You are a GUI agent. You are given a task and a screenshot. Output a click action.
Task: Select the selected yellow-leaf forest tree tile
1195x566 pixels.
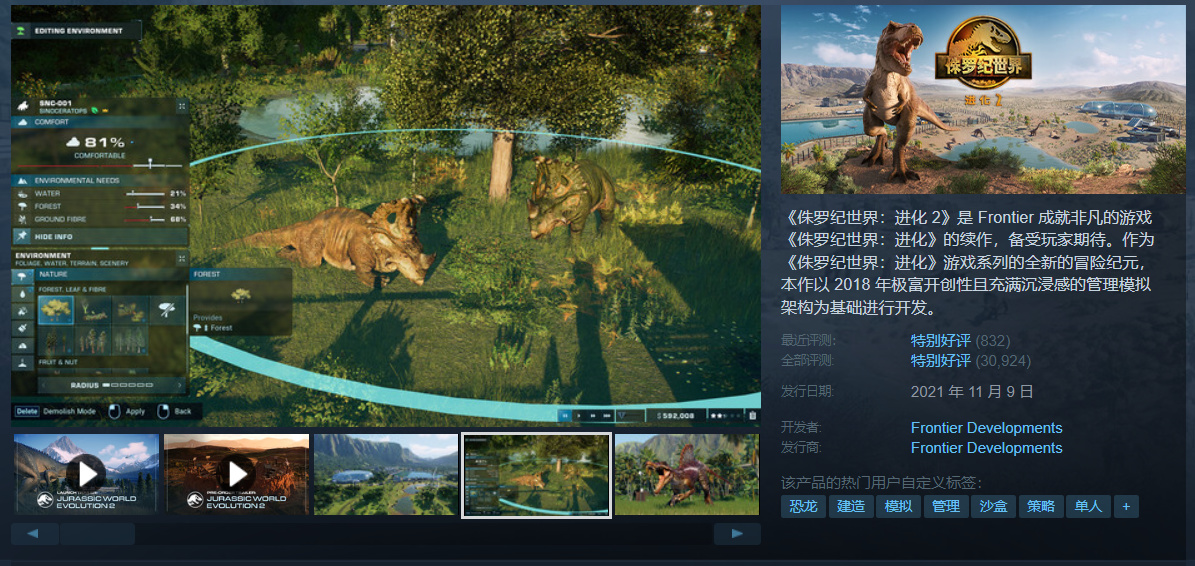[x=56, y=310]
